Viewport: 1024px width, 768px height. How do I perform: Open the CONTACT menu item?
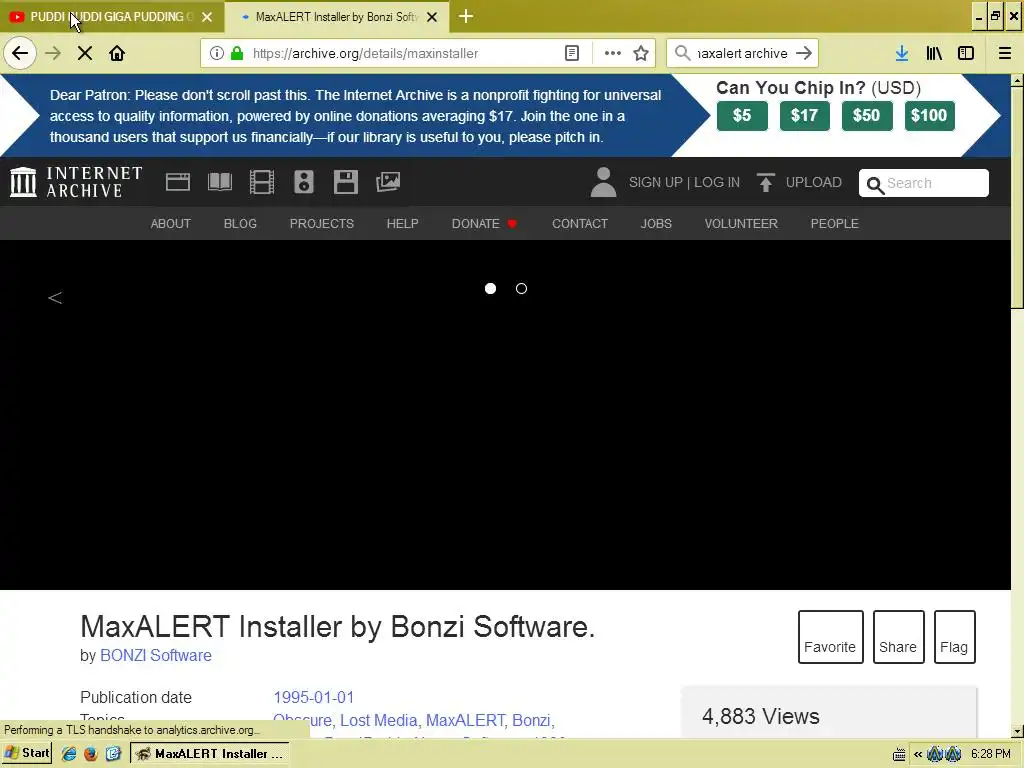tap(580, 223)
